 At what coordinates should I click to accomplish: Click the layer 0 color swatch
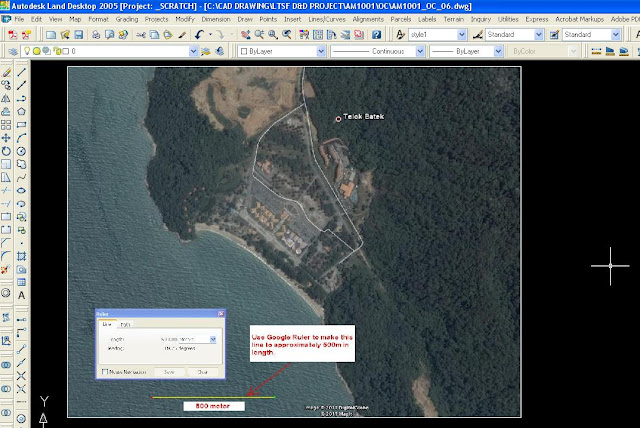click(65, 51)
